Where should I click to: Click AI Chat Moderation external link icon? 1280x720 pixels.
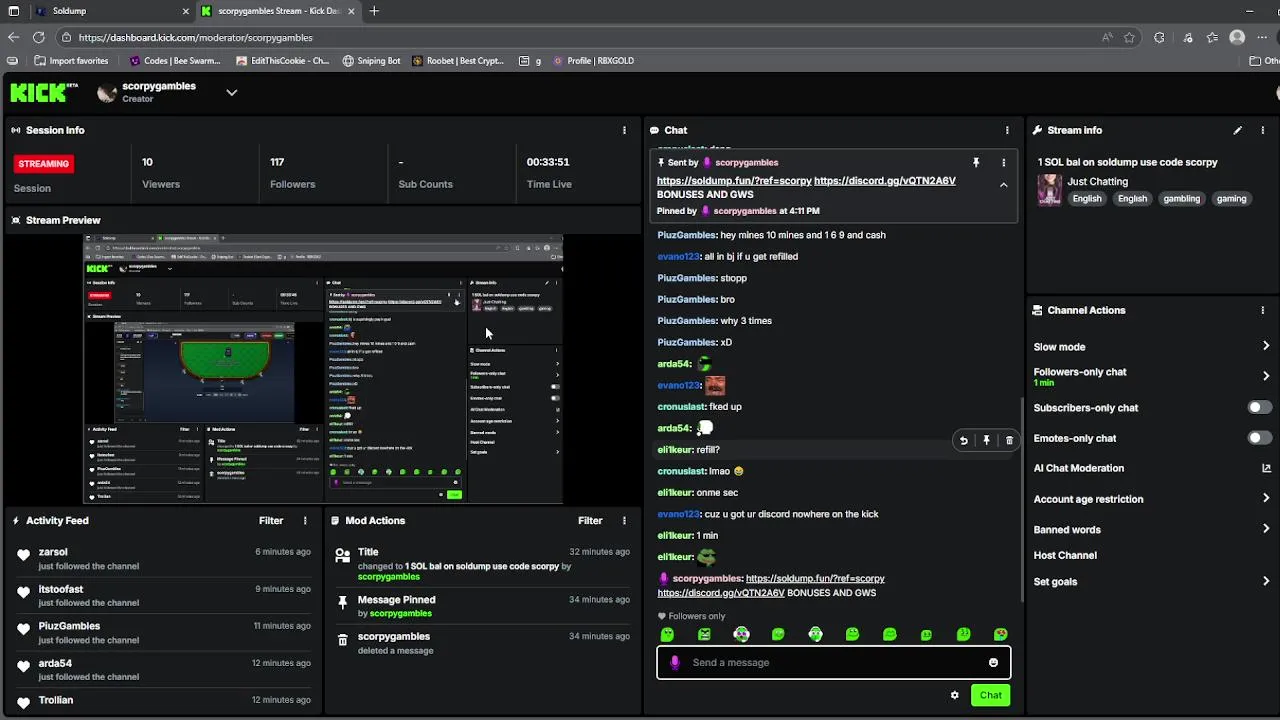[x=1266, y=468]
